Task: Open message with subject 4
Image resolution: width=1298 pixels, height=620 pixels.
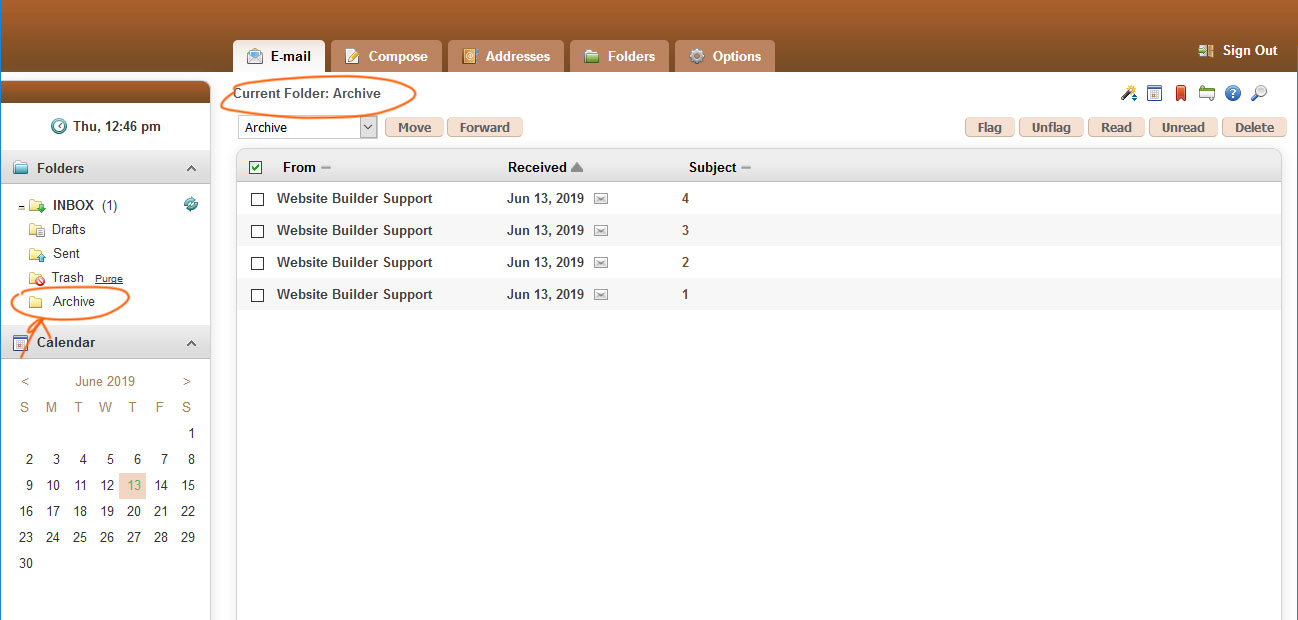Action: coord(685,199)
